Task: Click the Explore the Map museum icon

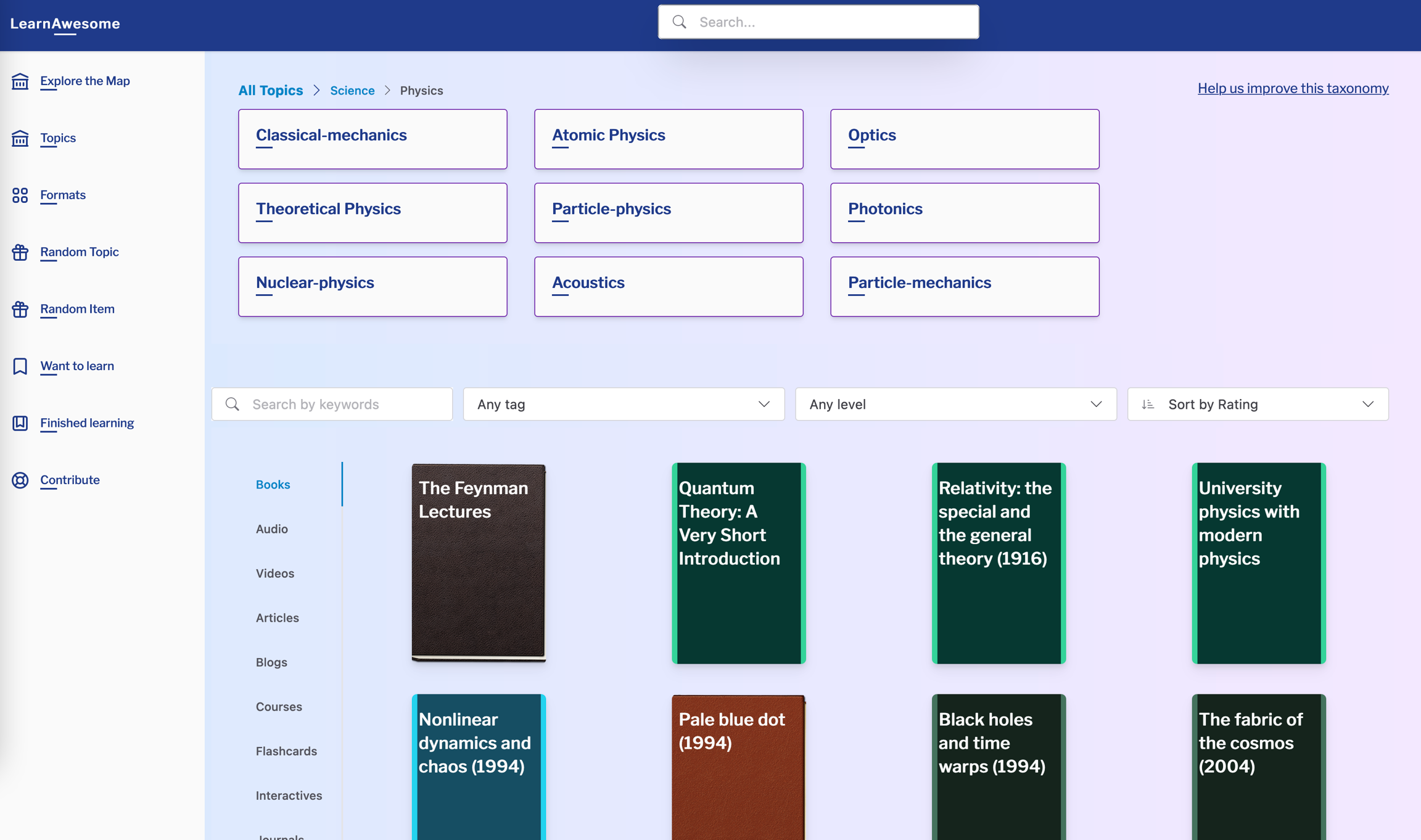Action: point(20,81)
